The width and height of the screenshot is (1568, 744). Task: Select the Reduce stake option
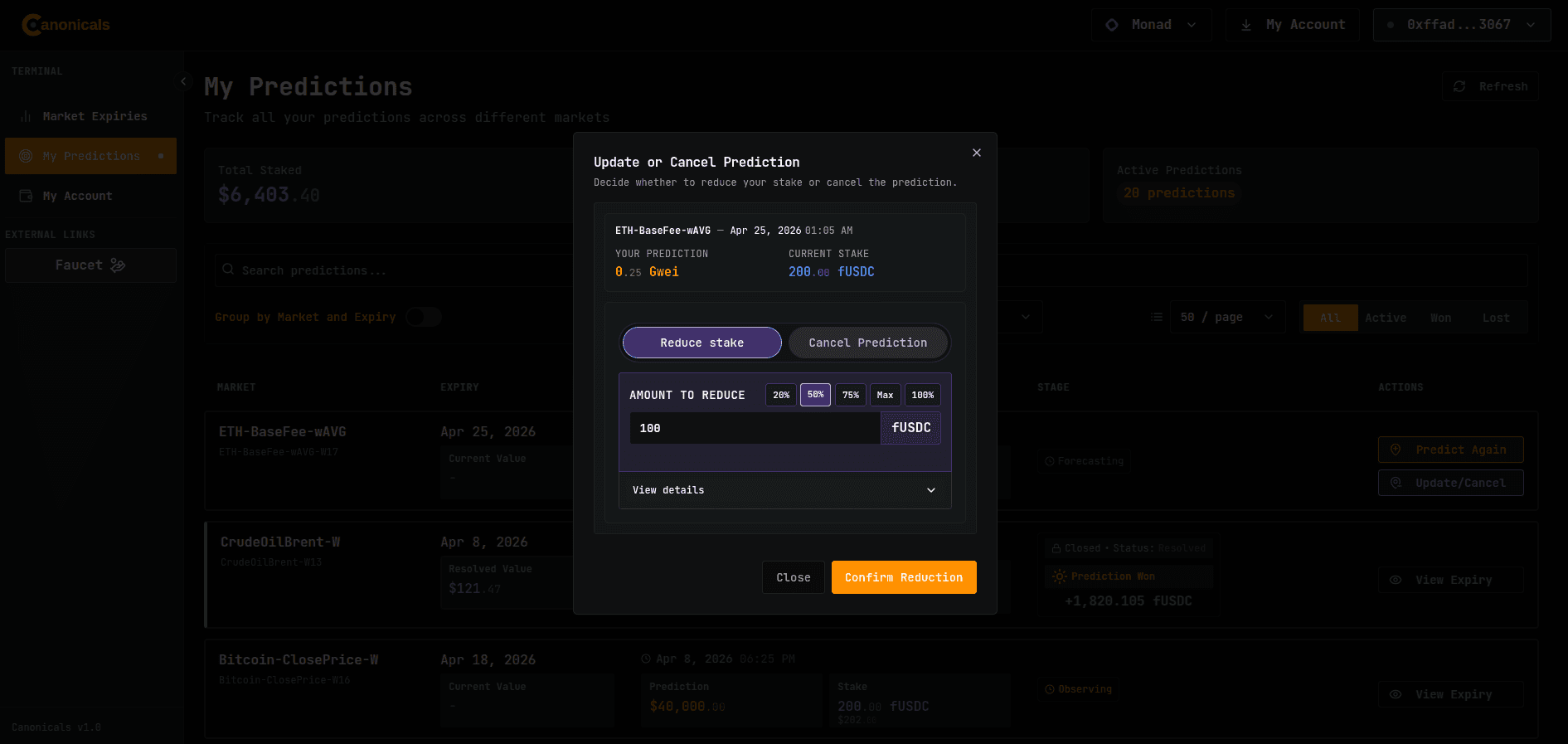(702, 343)
